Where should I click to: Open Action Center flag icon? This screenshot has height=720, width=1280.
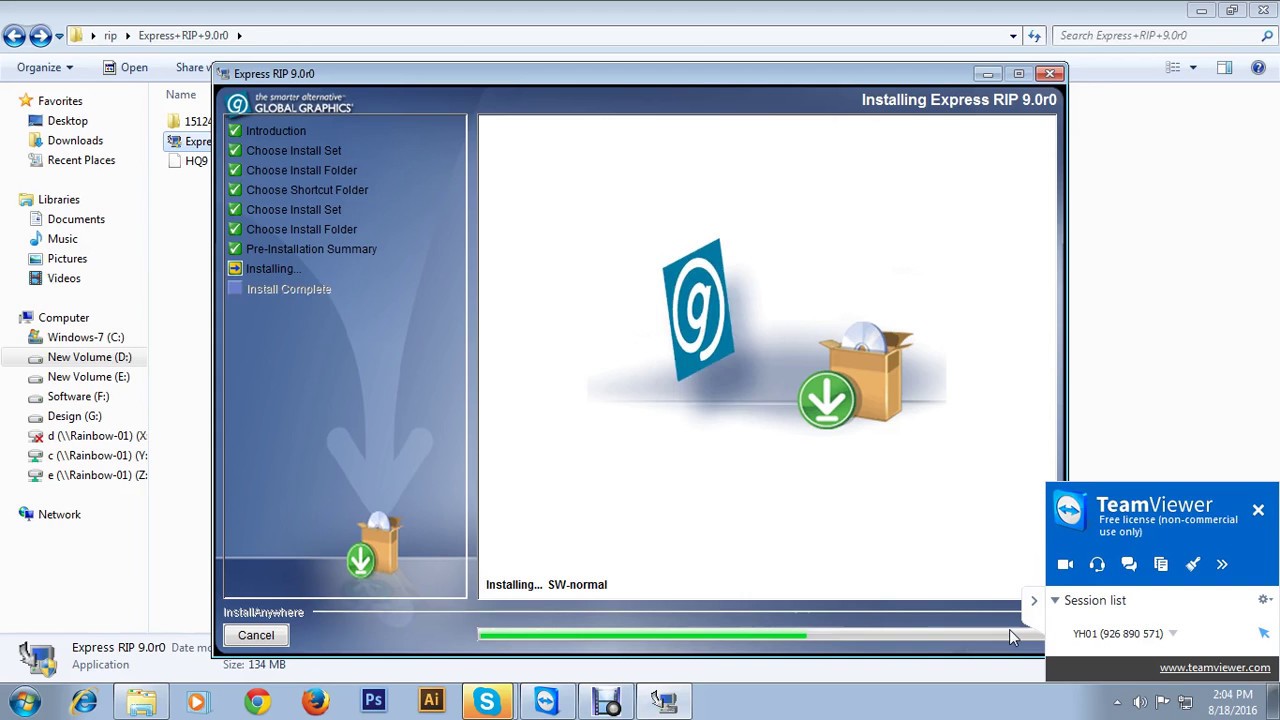[1162, 703]
